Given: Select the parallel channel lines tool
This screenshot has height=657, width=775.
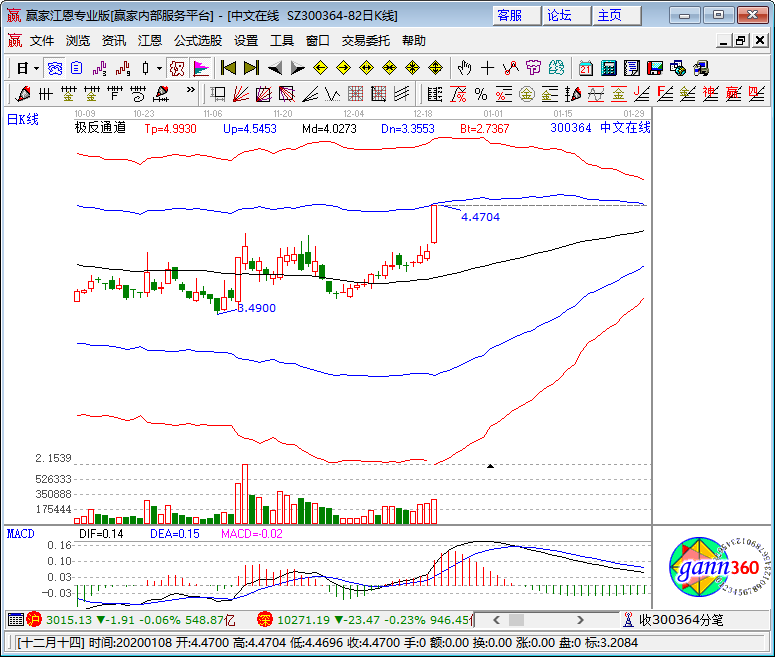Looking at the screenshot, I should coord(402,94).
